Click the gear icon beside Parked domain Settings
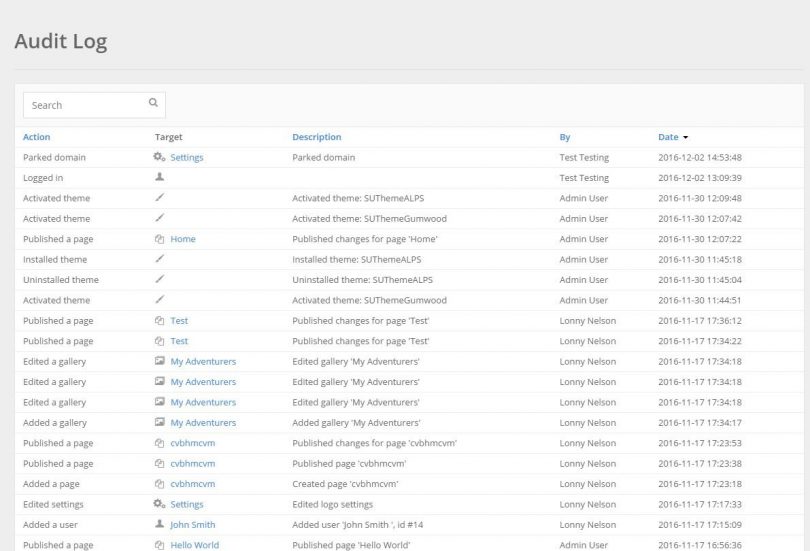 pos(159,157)
